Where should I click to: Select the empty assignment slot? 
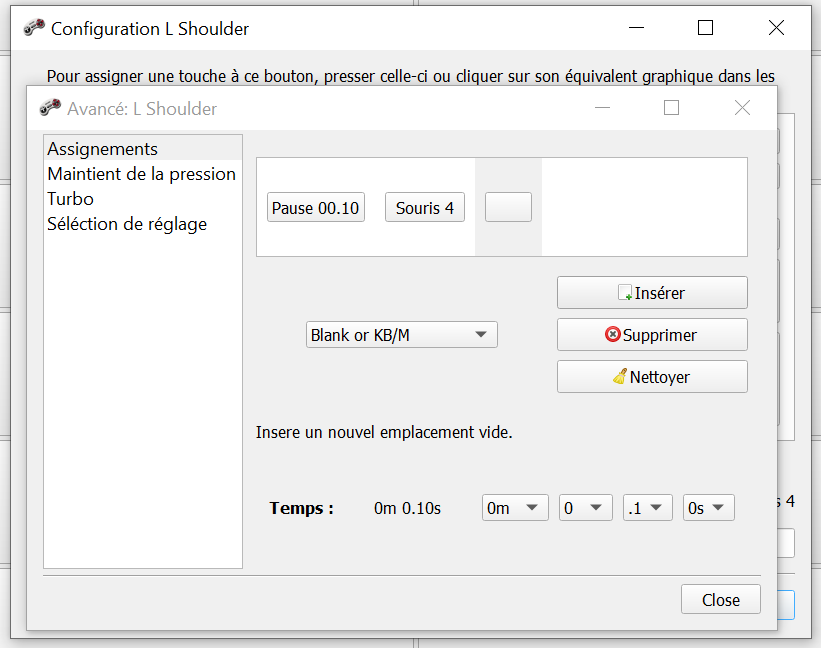[x=508, y=207]
